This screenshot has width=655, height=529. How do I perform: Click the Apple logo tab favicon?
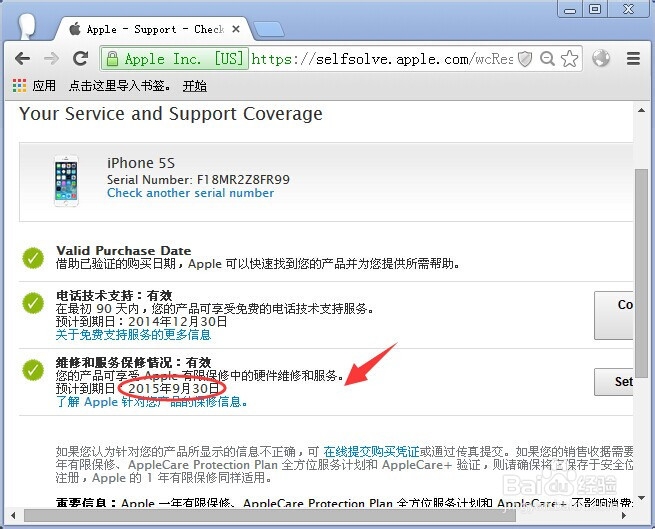click(75, 29)
